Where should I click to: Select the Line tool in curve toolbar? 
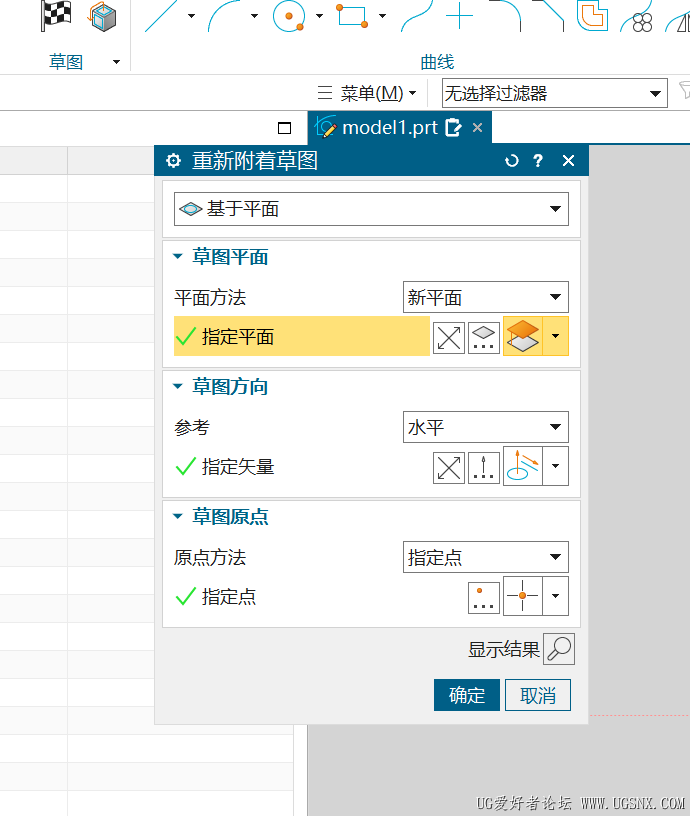coord(161,16)
